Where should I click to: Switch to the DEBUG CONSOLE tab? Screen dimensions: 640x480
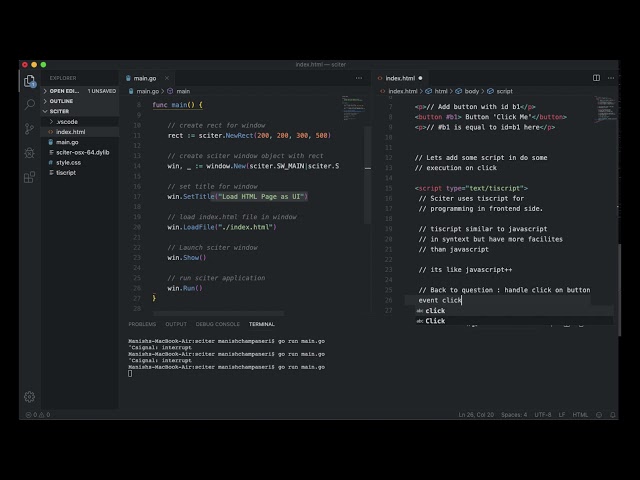click(x=218, y=324)
